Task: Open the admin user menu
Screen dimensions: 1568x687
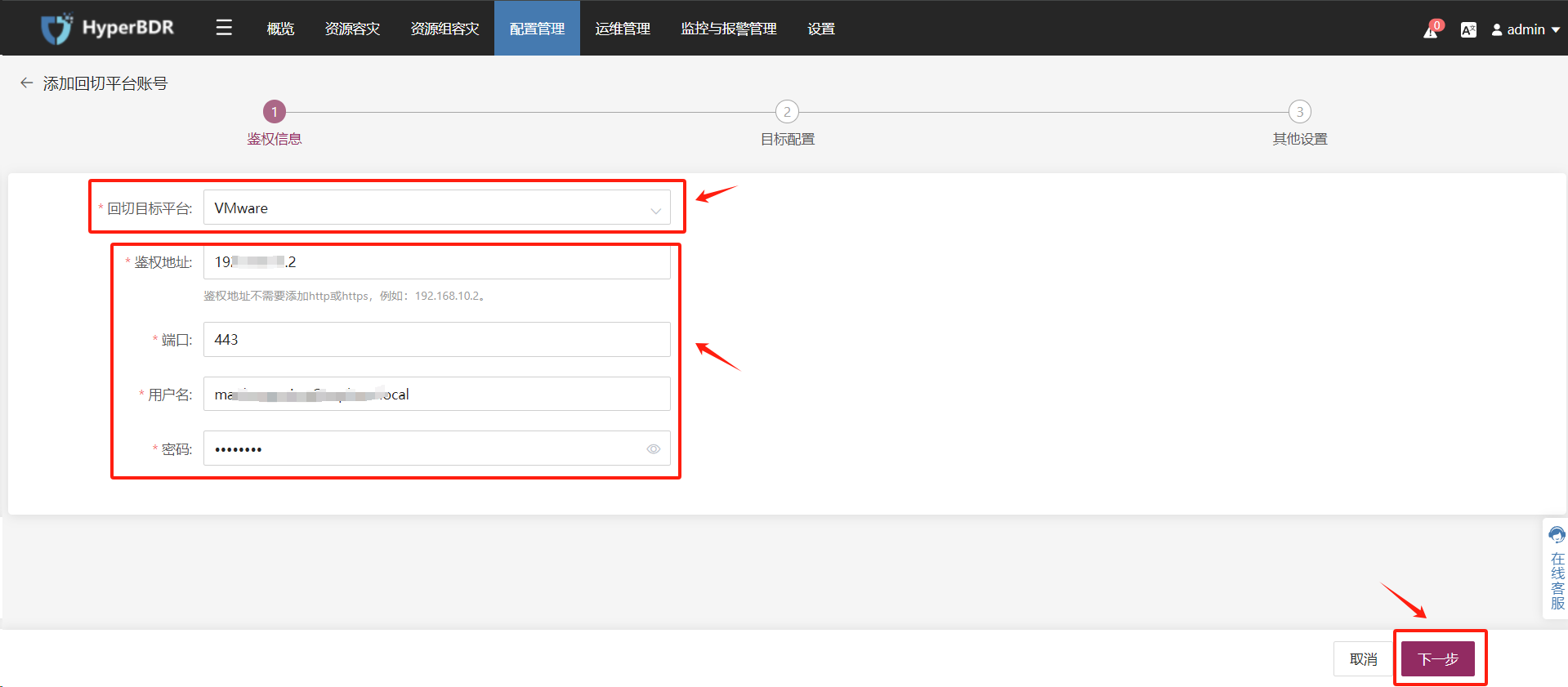Action: (x=1526, y=29)
